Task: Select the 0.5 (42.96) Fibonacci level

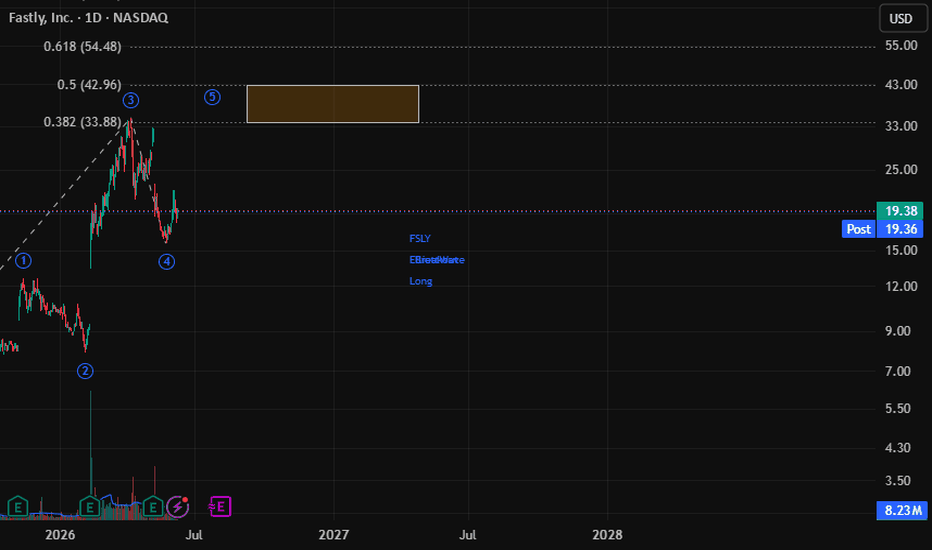Action: [89, 84]
